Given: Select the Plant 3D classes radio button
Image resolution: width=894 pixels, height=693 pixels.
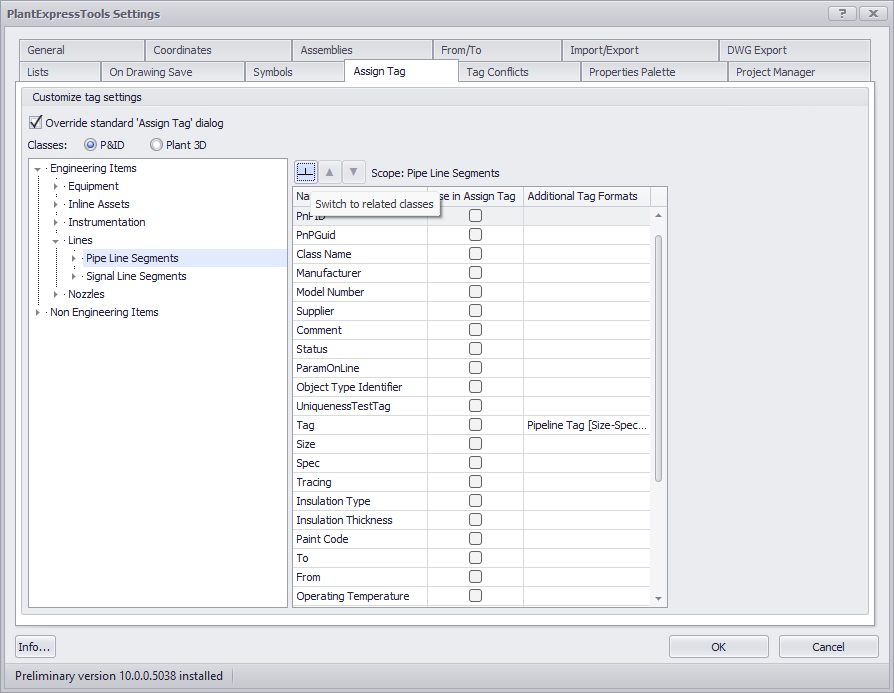Looking at the screenshot, I should click(x=156, y=145).
